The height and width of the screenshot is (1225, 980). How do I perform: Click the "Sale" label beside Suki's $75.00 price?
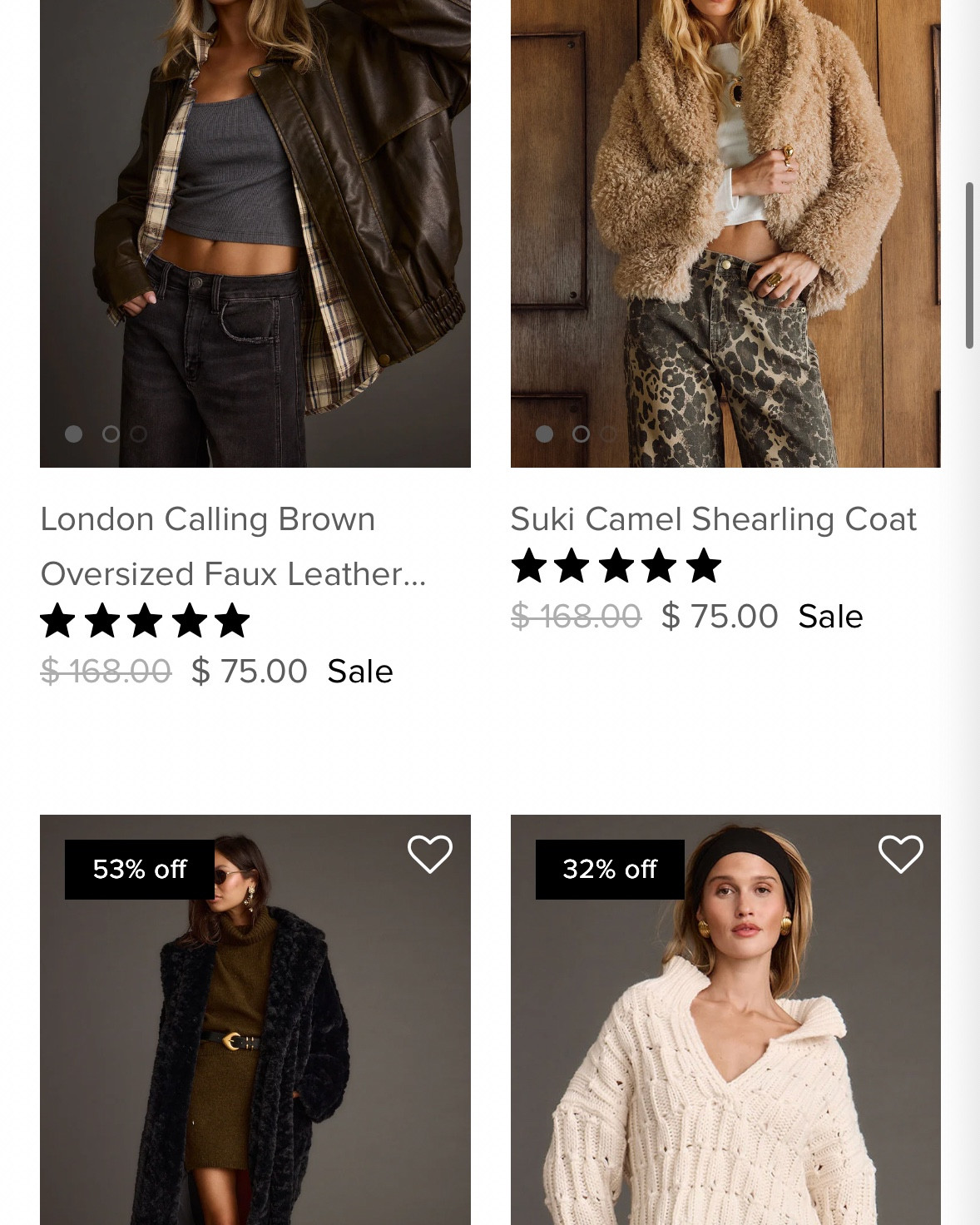(x=829, y=616)
